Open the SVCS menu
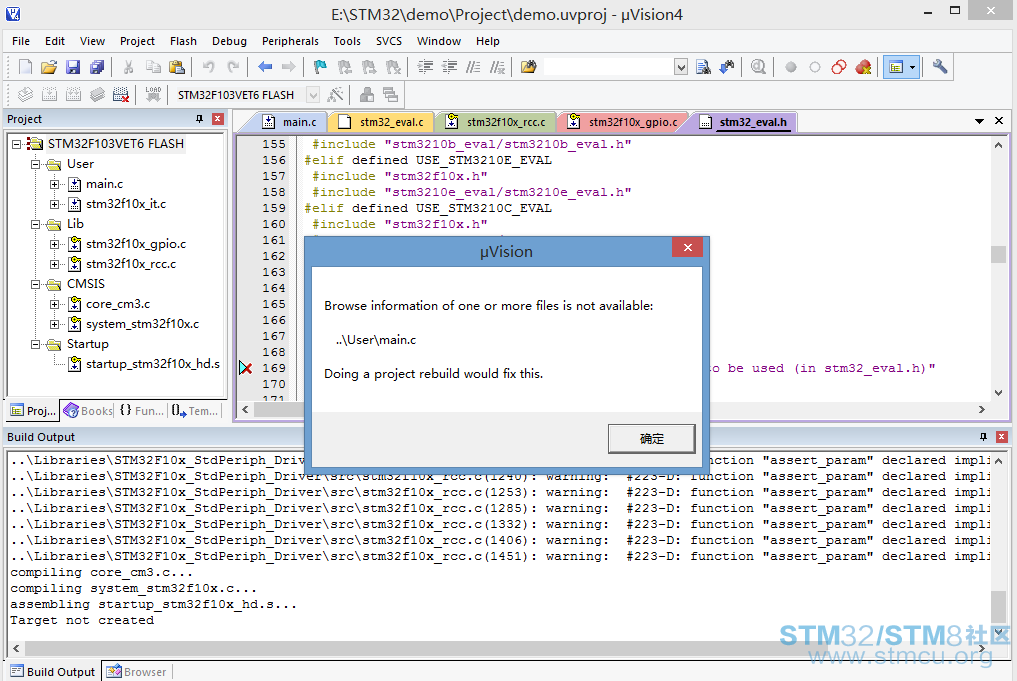 pyautogui.click(x=389, y=41)
